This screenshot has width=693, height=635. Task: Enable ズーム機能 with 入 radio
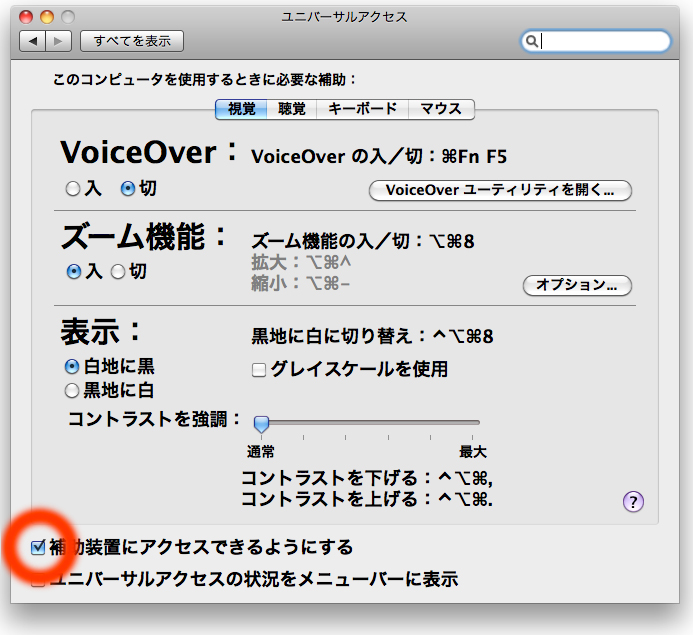(73, 272)
